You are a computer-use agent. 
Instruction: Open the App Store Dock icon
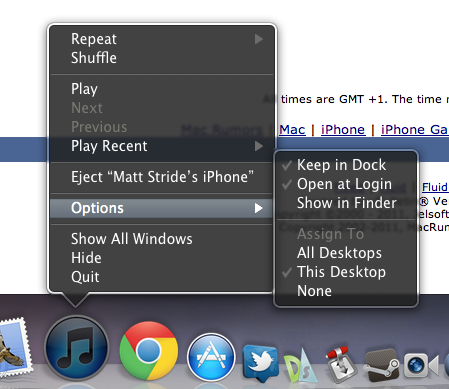click(211, 357)
